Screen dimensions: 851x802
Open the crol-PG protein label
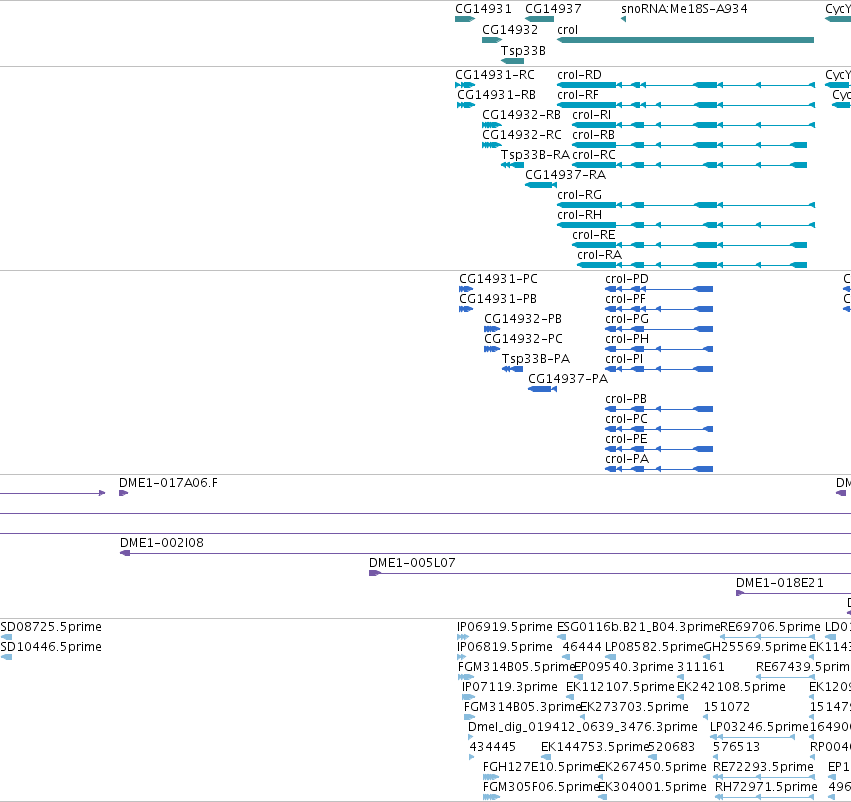click(627, 319)
